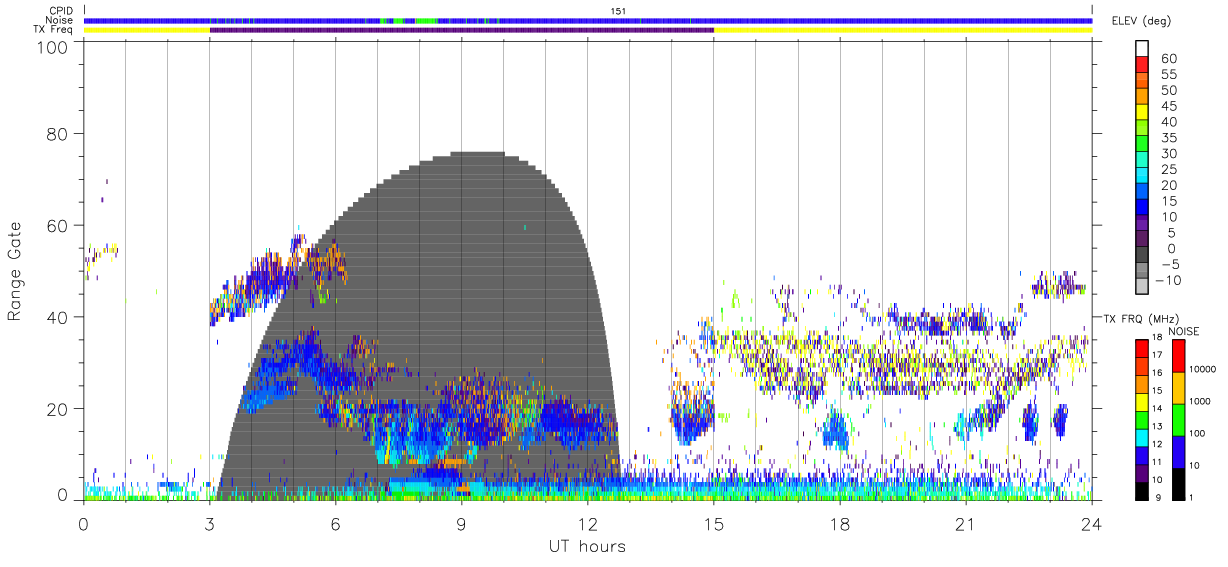Viewport: 1228px width, 567px height.
Task: Click the x-axis tick label '9'
Action: [x=461, y=524]
